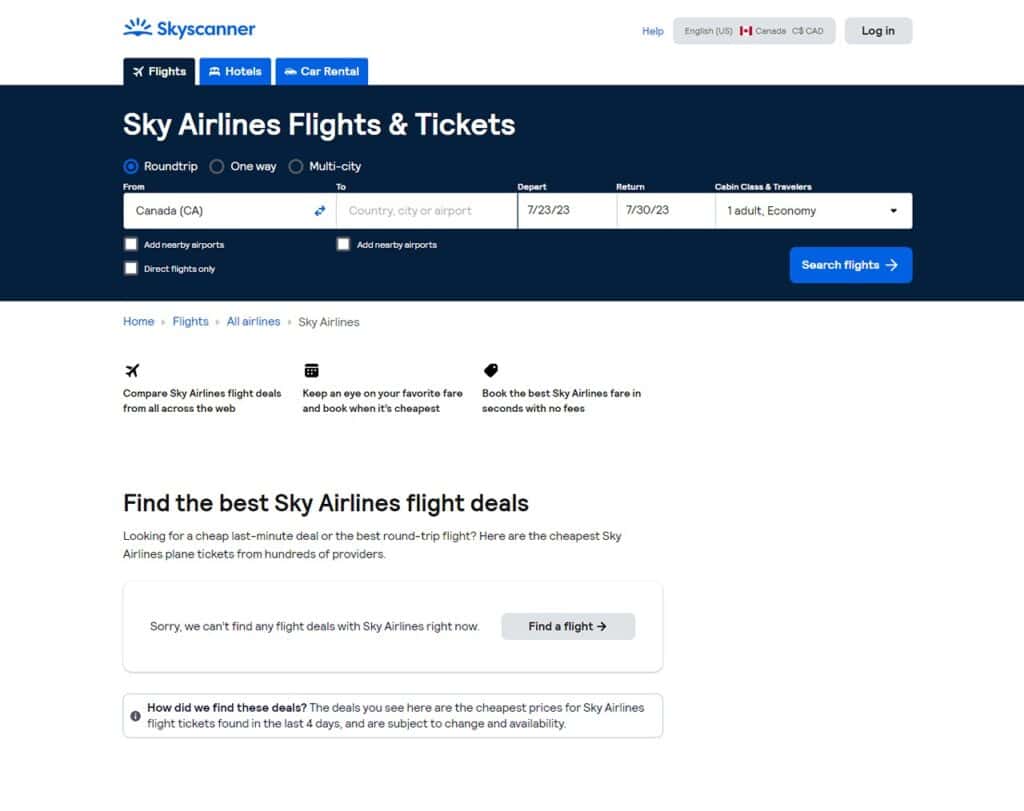Expand Cabin Class & Travelers dropdown
The height and width of the screenshot is (811, 1024).
coord(814,211)
